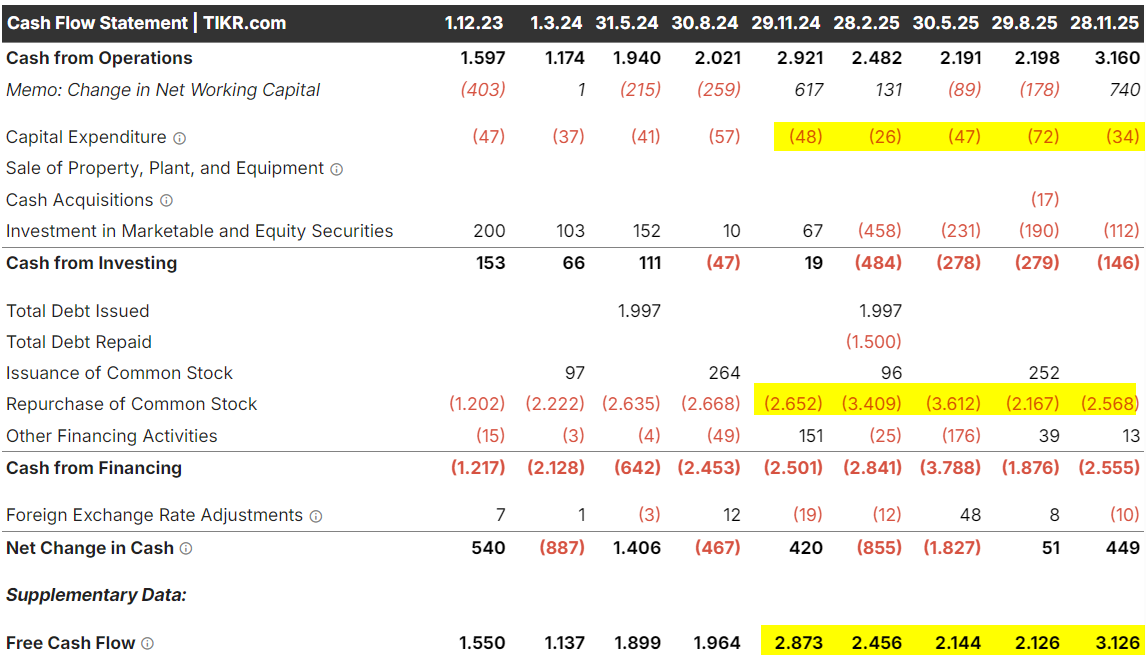Screen dimensions: 1146x655
Task: Select Other Financing Activities value 151
Action: pyautogui.click(x=809, y=436)
